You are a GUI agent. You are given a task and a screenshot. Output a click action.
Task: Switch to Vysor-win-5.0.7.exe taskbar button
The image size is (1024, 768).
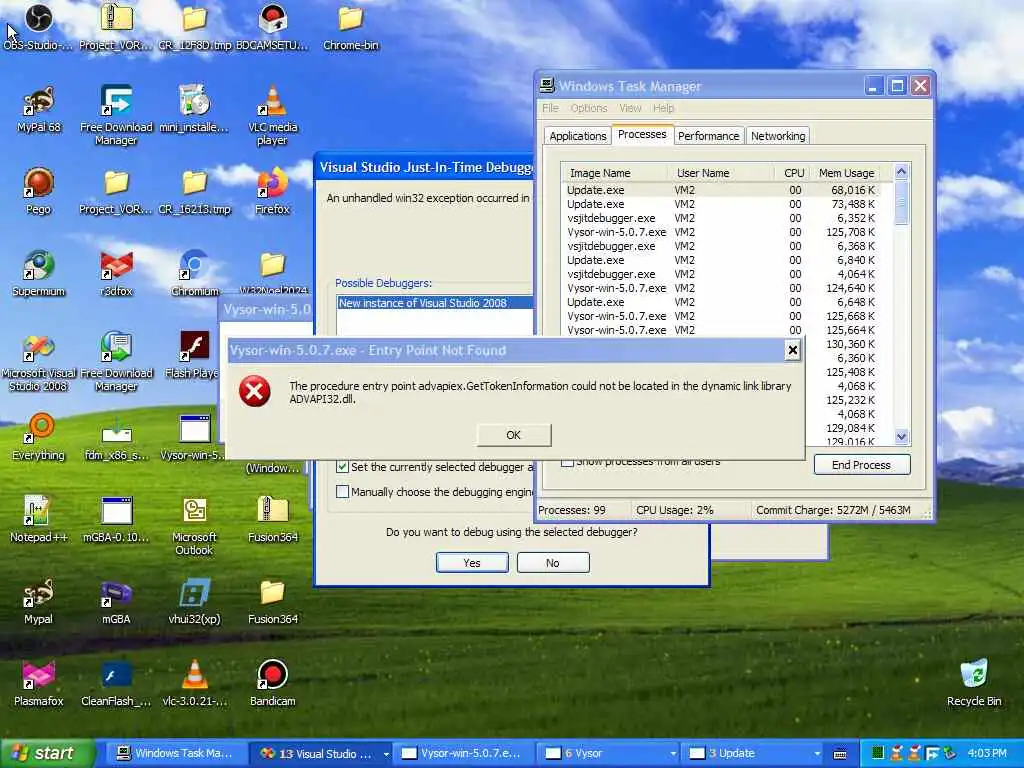coord(462,754)
